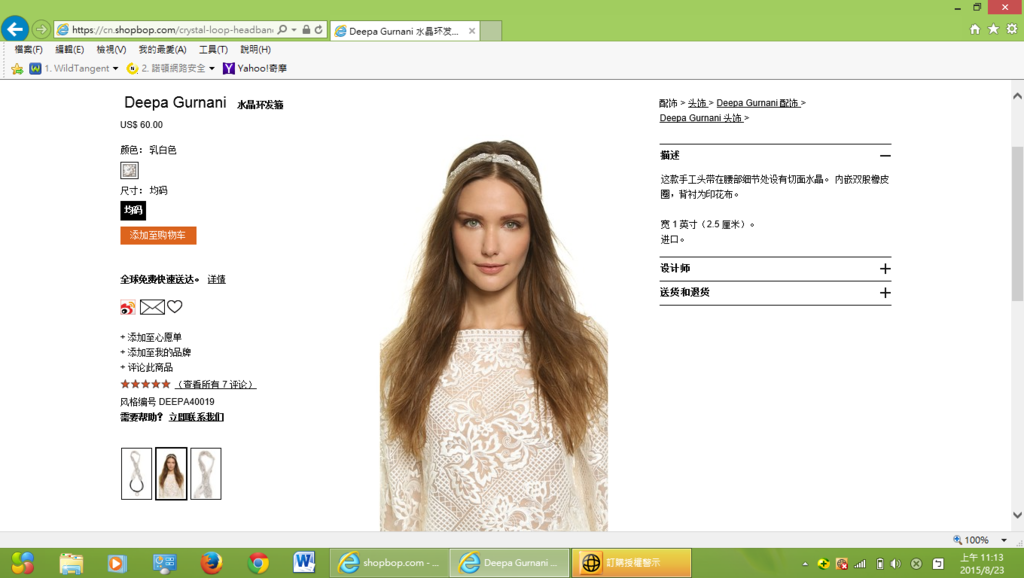Open the Yahoo!奇摩 favorites link
Viewport: 1024px width, 578px height.
tap(255, 69)
